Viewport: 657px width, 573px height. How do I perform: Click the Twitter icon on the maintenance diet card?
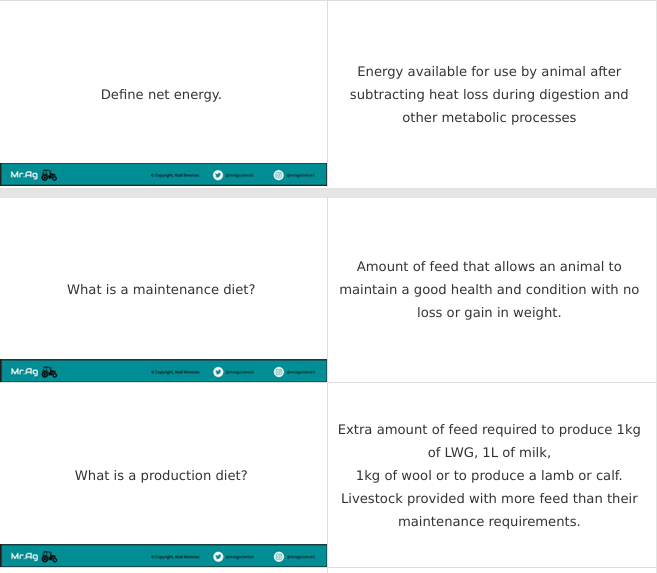[x=218, y=372]
